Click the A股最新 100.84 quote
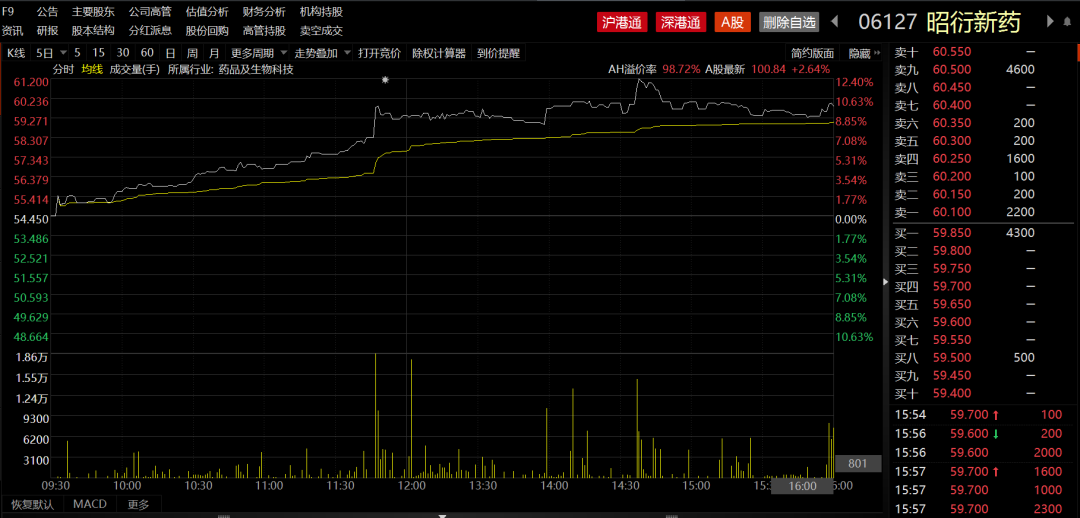The width and height of the screenshot is (1080, 518). click(x=767, y=70)
